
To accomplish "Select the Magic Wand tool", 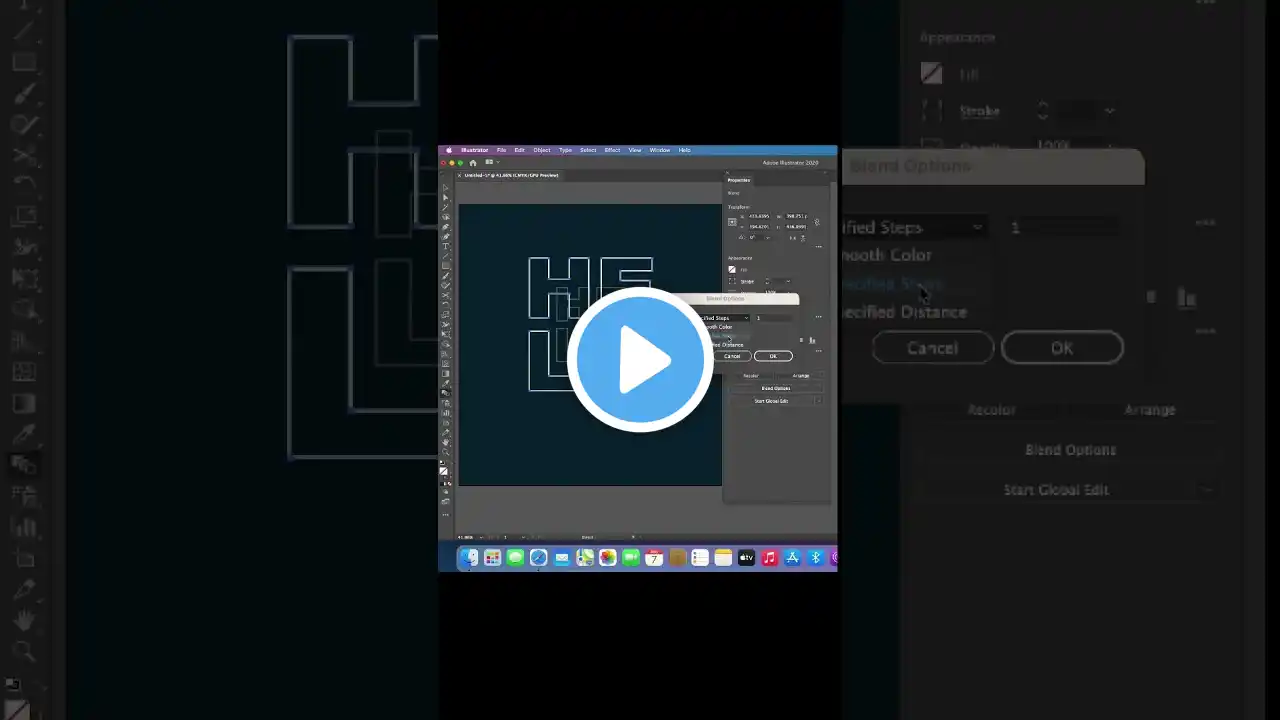I will point(446,207).
